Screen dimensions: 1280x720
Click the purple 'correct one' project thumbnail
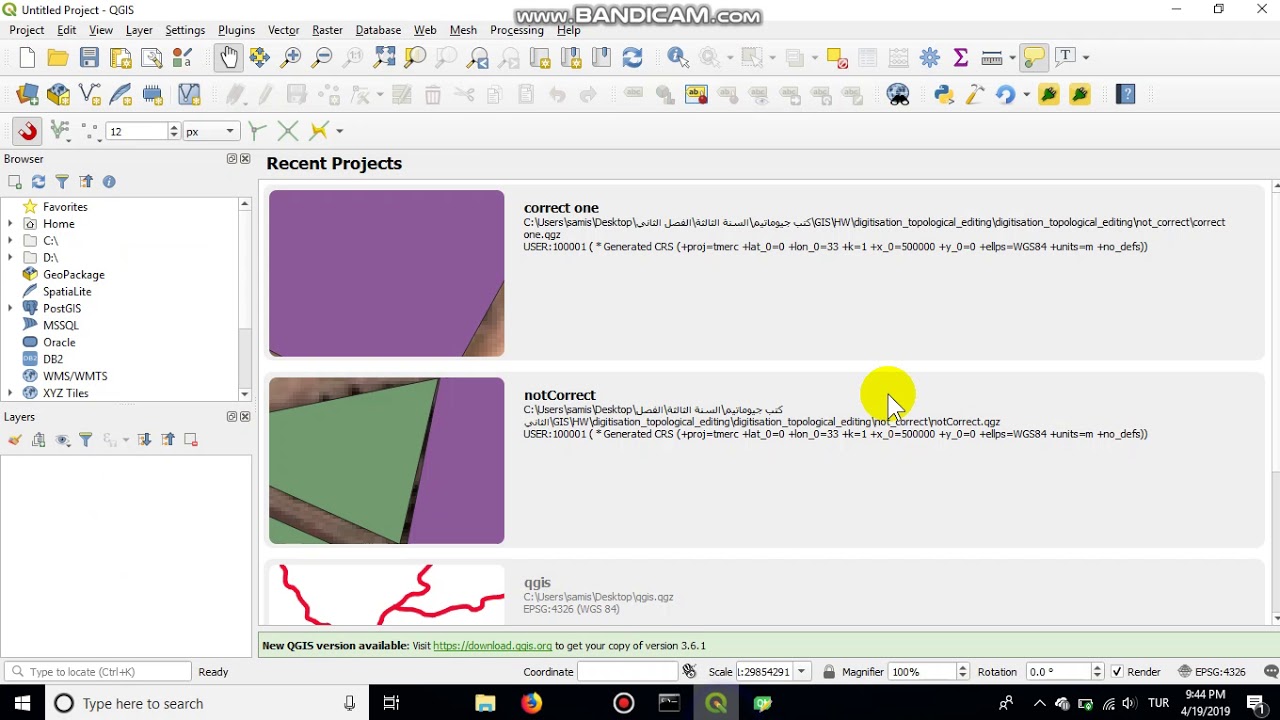386,273
